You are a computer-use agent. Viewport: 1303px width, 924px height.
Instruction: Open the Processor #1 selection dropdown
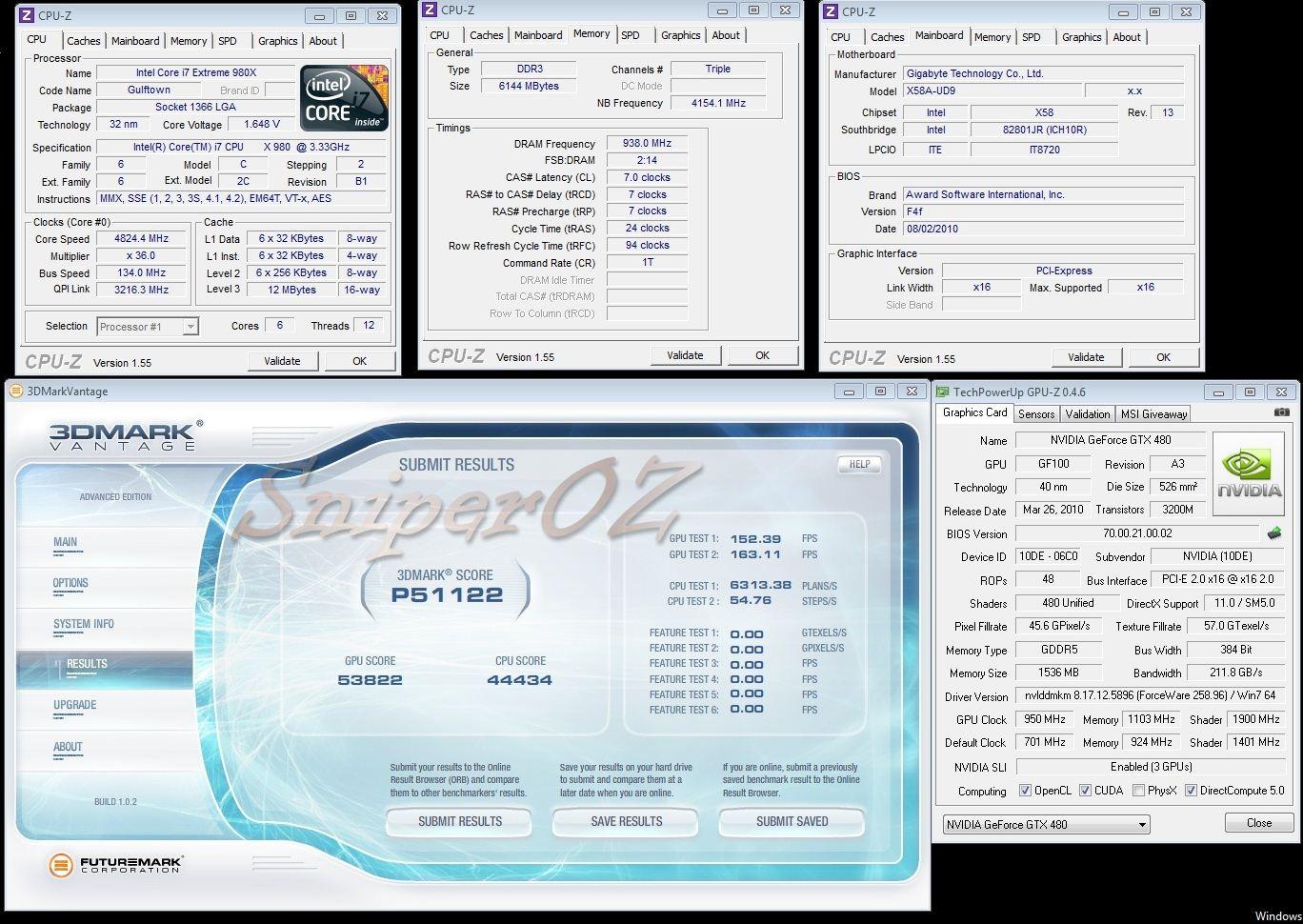(148, 327)
